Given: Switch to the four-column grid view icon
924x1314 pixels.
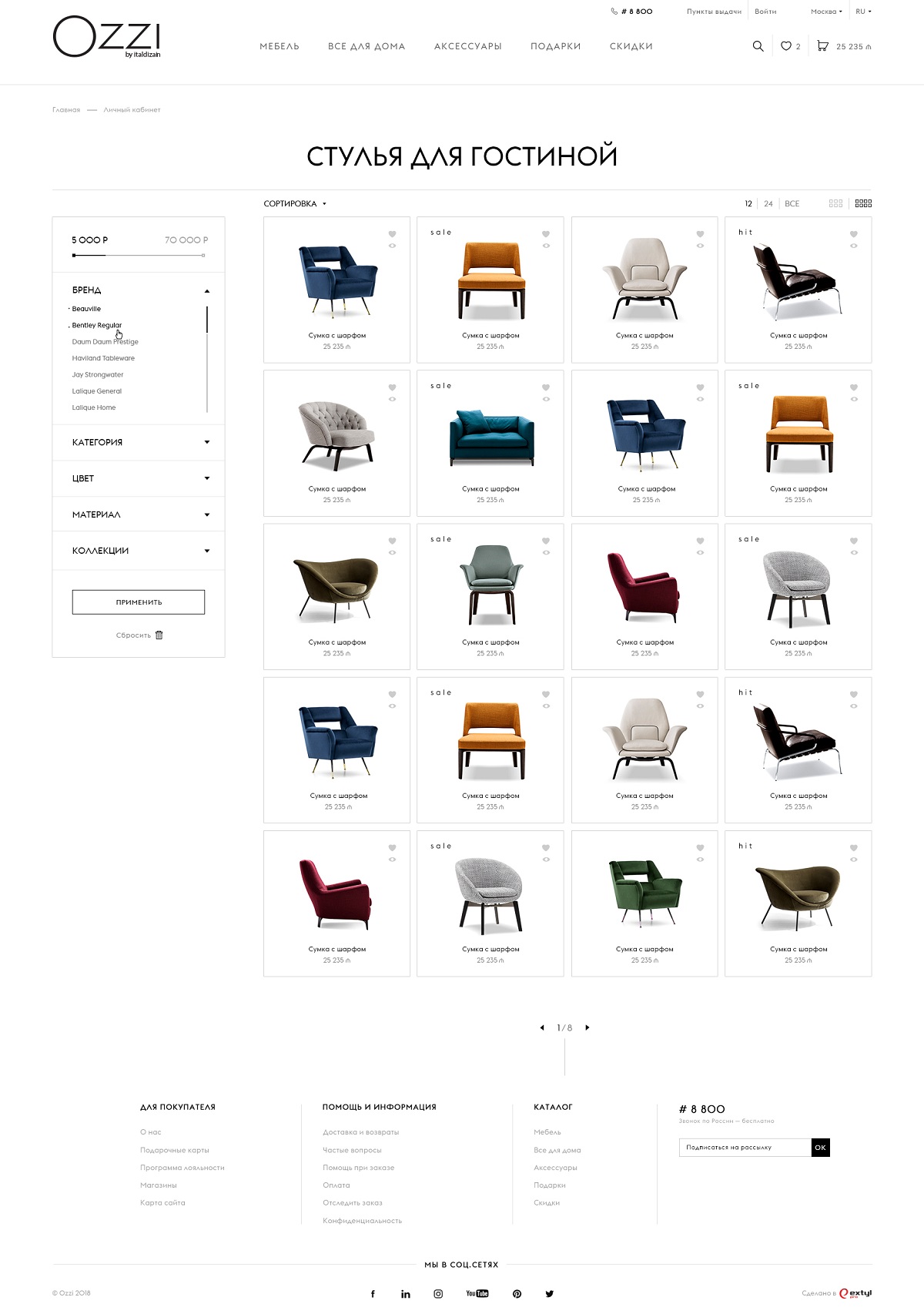Looking at the screenshot, I should pyautogui.click(x=863, y=203).
